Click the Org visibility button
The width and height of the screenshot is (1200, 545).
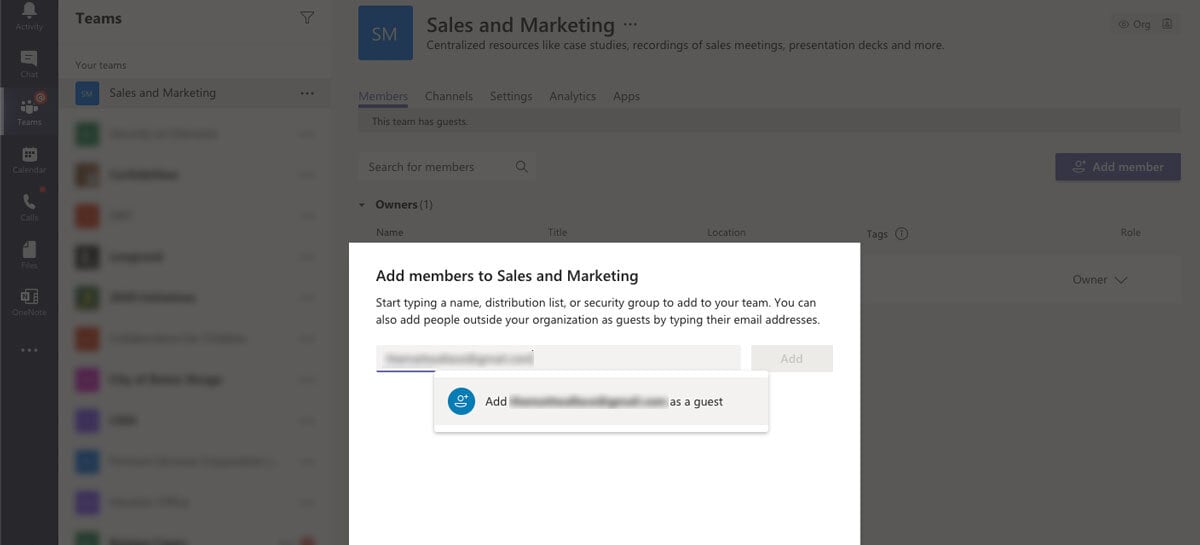[x=1134, y=24]
